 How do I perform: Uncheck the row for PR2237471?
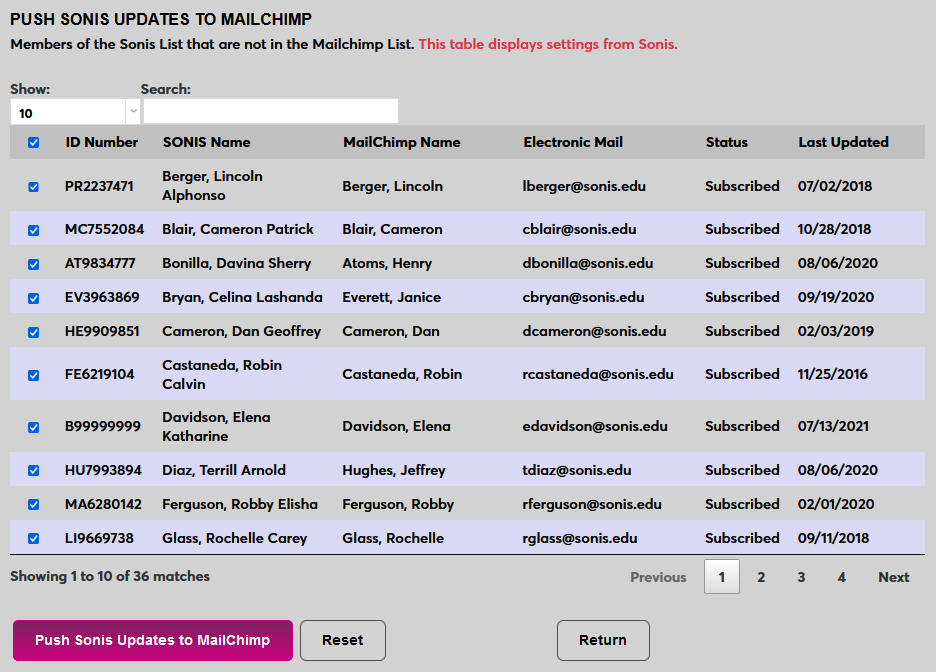coord(33,187)
